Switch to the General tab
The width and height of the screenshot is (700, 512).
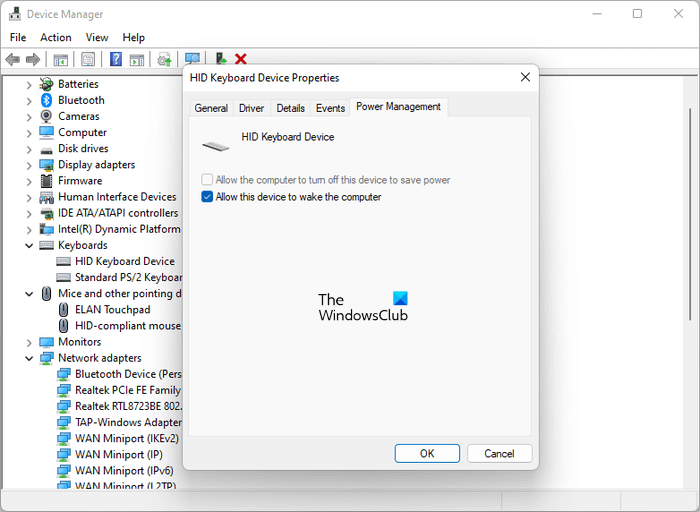pos(211,108)
